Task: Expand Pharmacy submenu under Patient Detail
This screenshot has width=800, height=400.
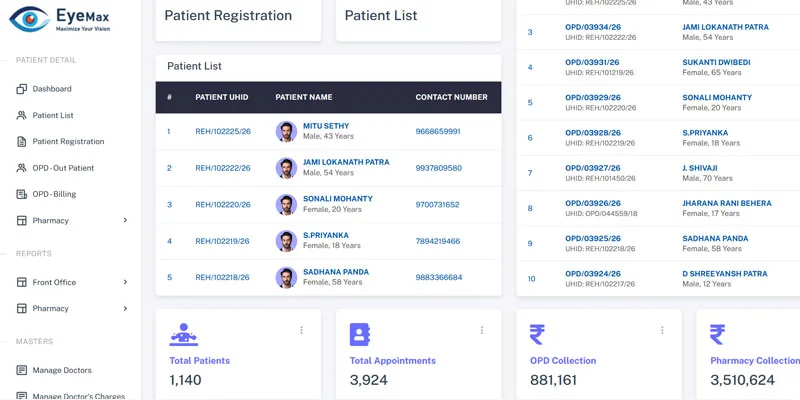Action: [126, 220]
